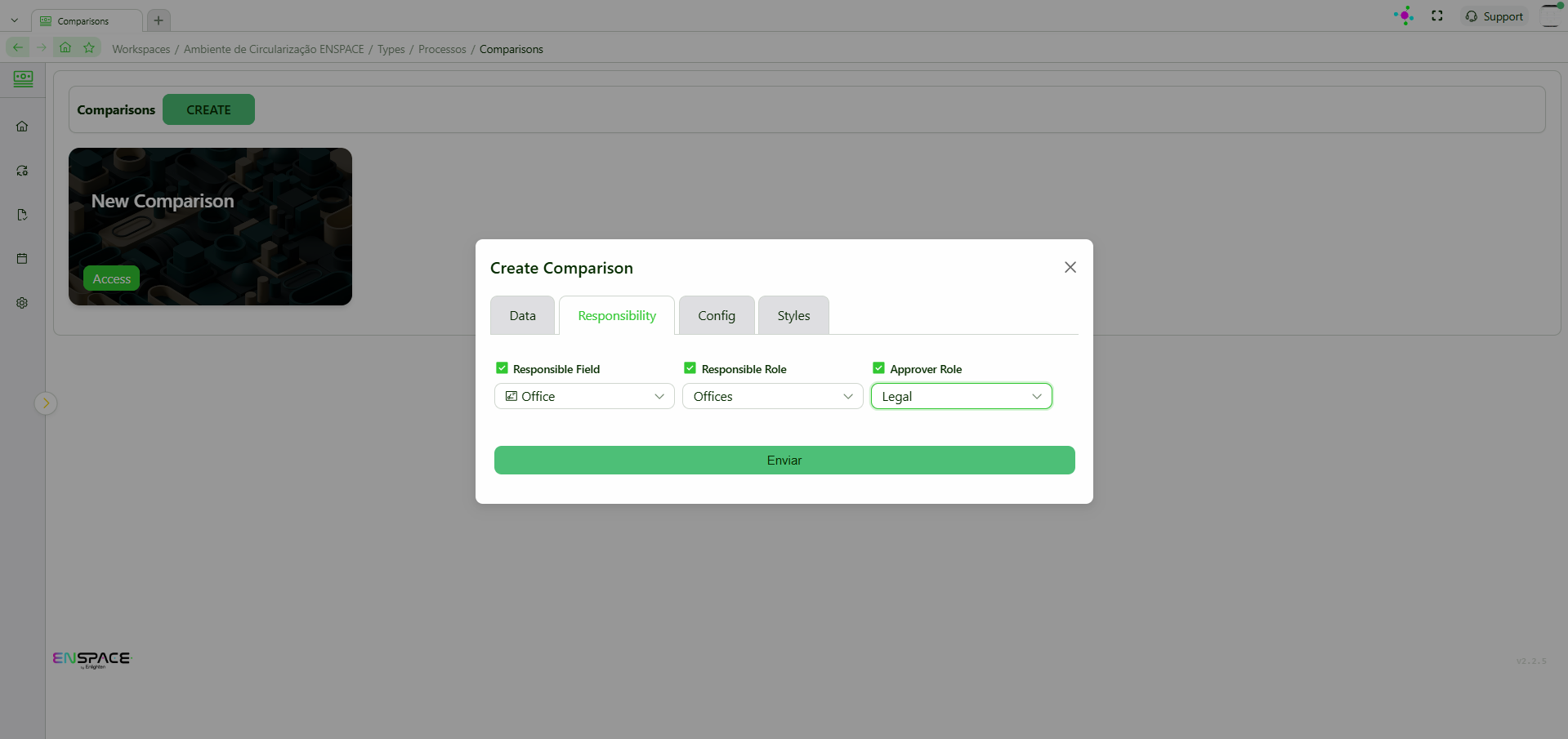Go to Processos breadcrumb
This screenshot has height=739, width=1568.
(442, 49)
